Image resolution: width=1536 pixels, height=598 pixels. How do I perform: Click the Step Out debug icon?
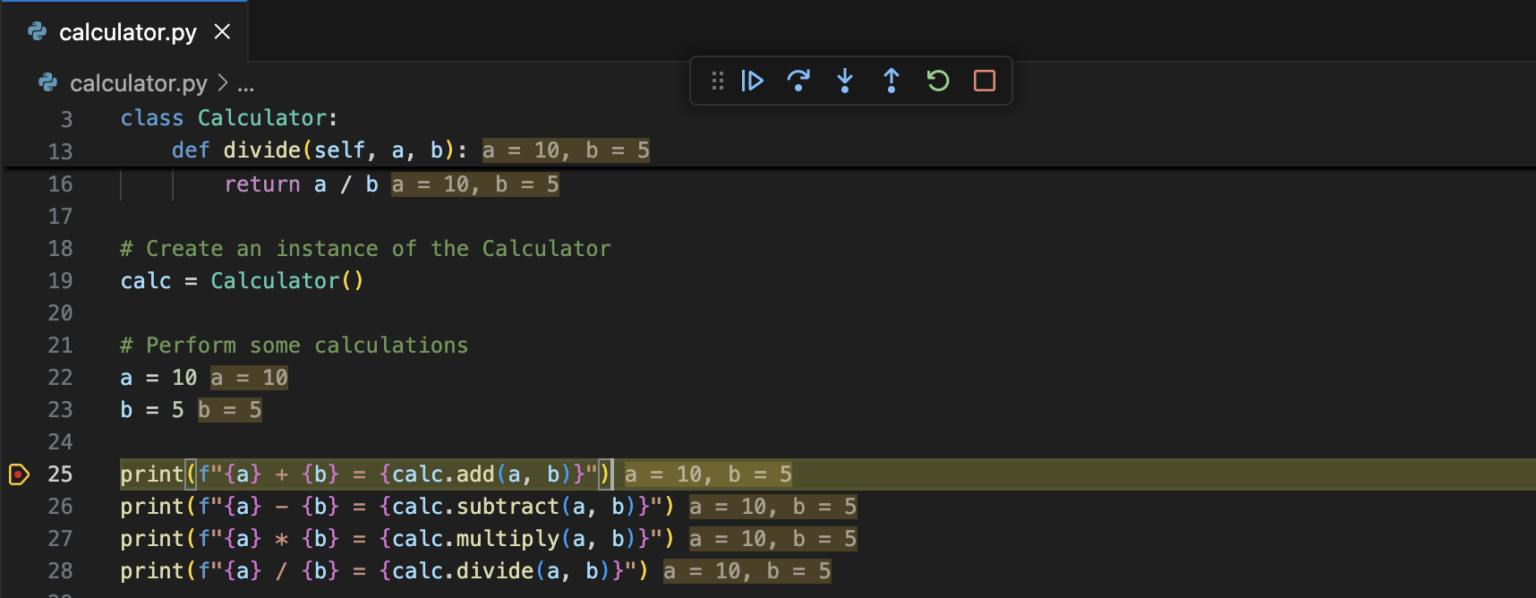tap(891, 81)
